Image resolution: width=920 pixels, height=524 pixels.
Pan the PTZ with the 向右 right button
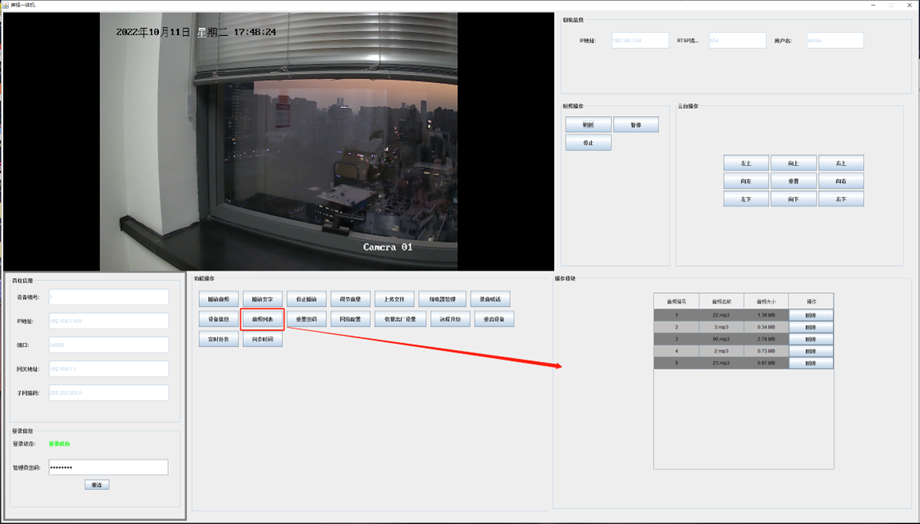[841, 181]
